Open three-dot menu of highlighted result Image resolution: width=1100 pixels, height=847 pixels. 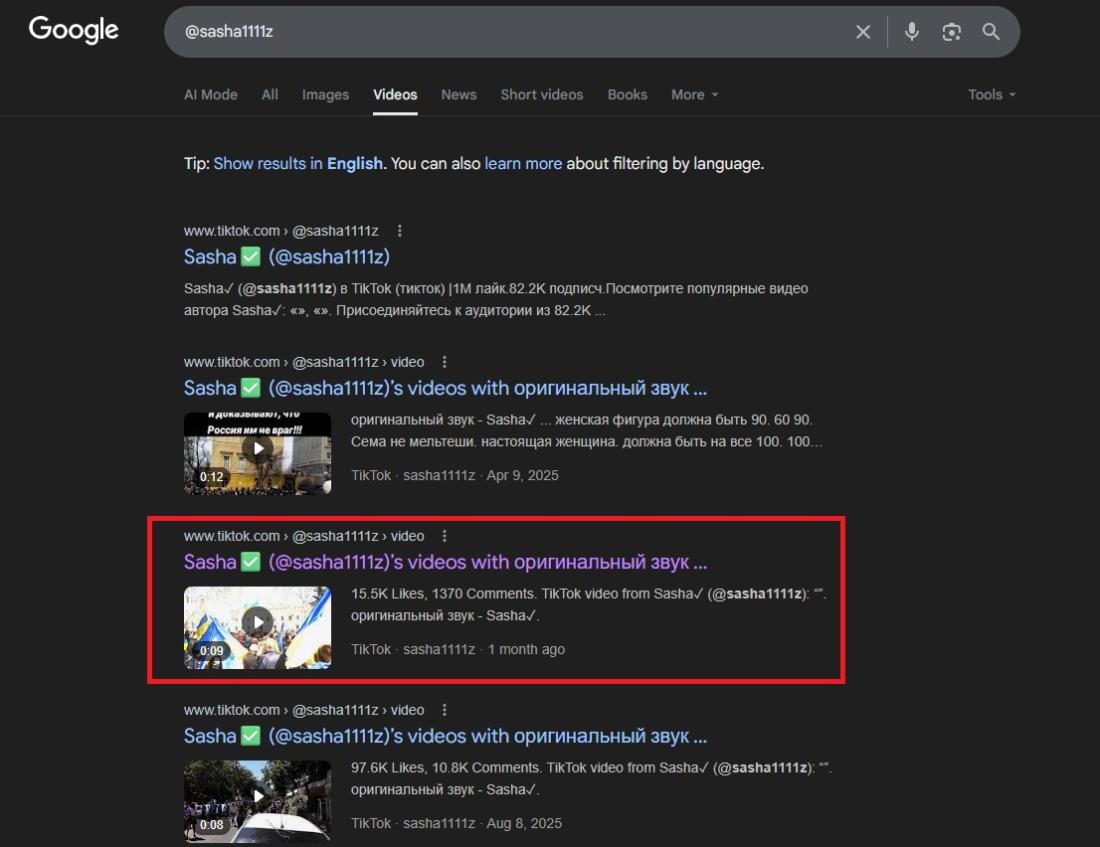(445, 536)
